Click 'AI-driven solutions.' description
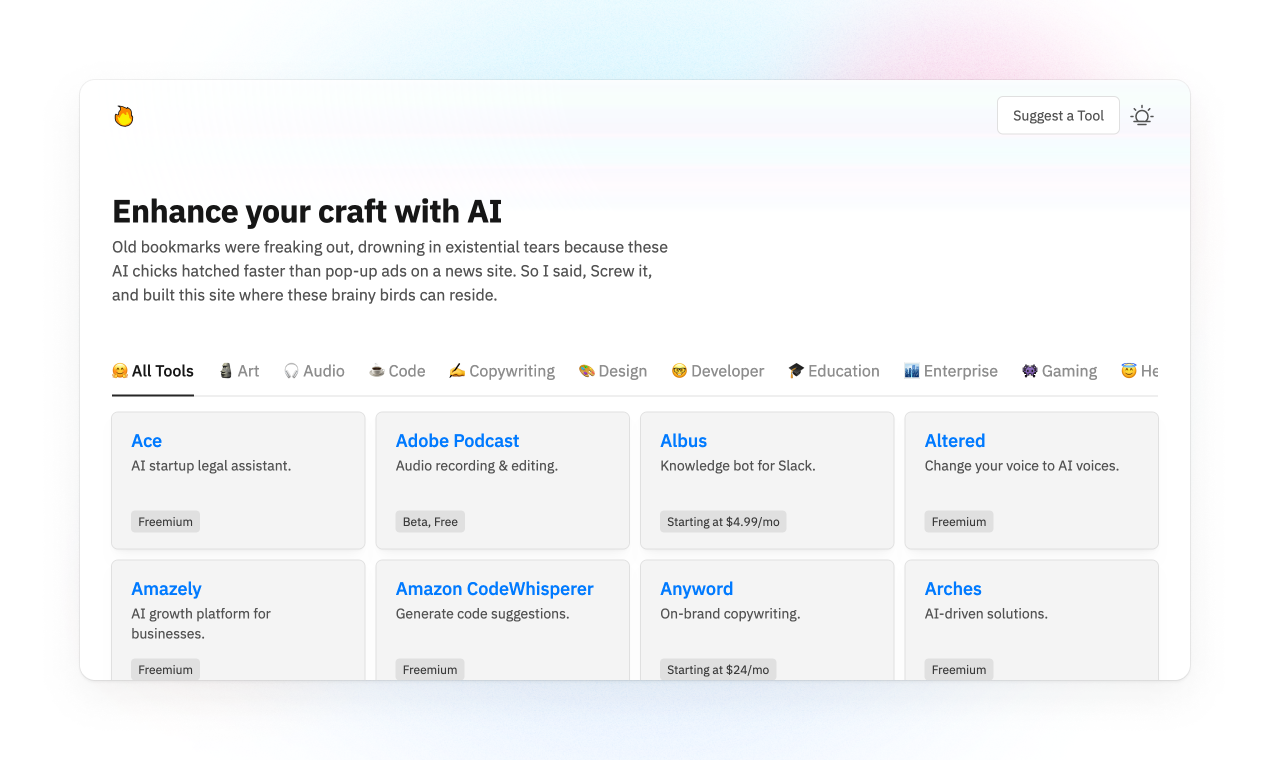The image size is (1270, 760). (986, 614)
